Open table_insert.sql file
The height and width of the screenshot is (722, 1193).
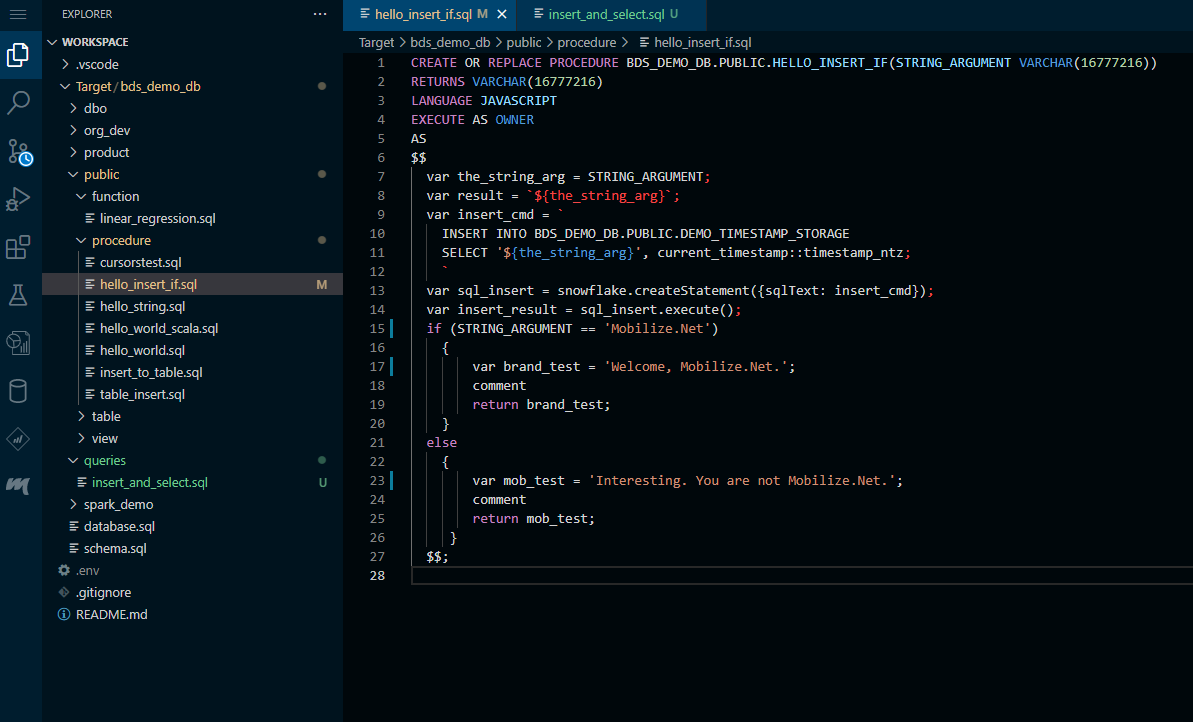(x=192, y=395)
